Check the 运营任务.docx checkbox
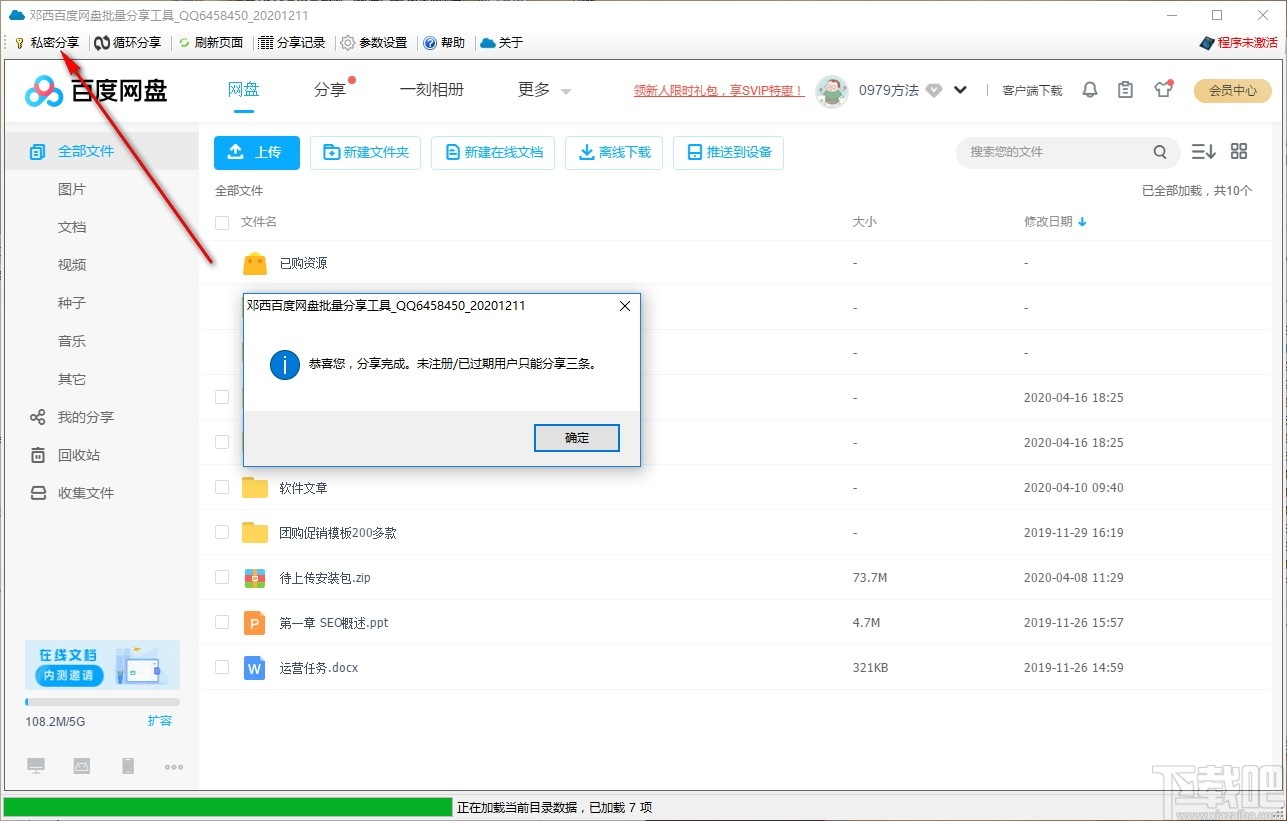The width and height of the screenshot is (1287, 821). (x=222, y=667)
